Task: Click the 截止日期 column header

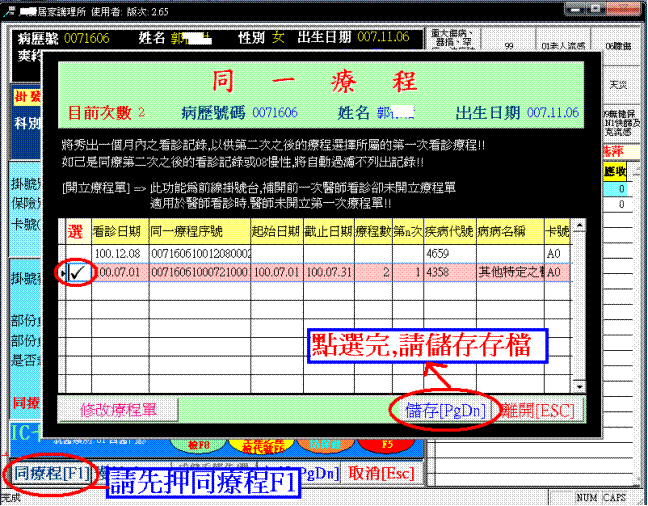Action: [x=329, y=233]
